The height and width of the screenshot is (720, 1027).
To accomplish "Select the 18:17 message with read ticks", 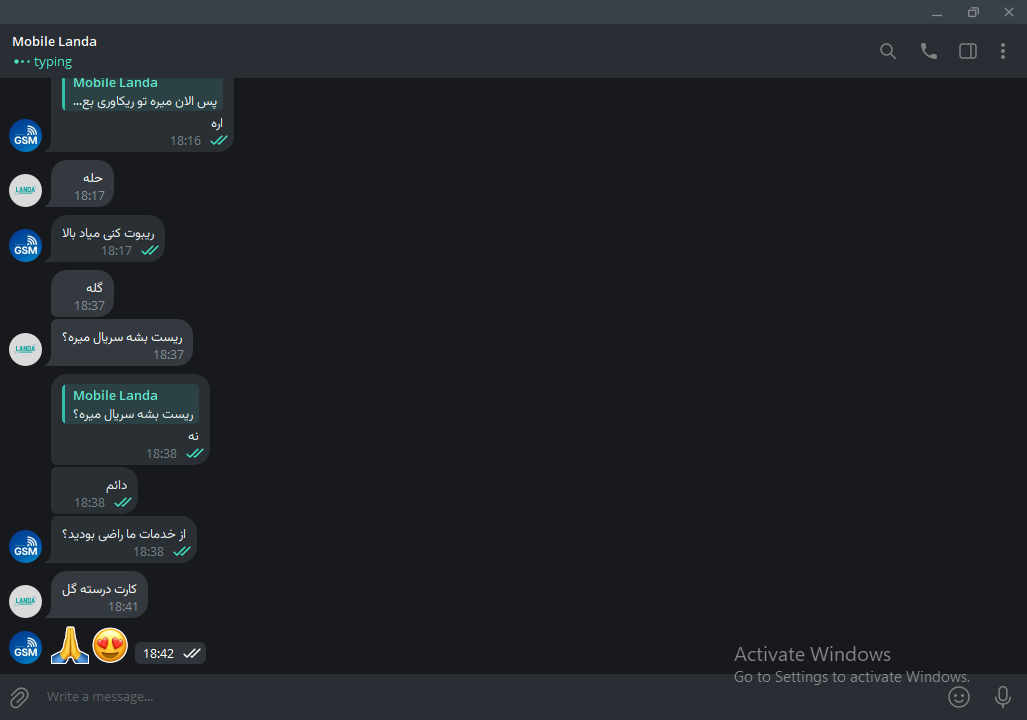I will click(107, 238).
